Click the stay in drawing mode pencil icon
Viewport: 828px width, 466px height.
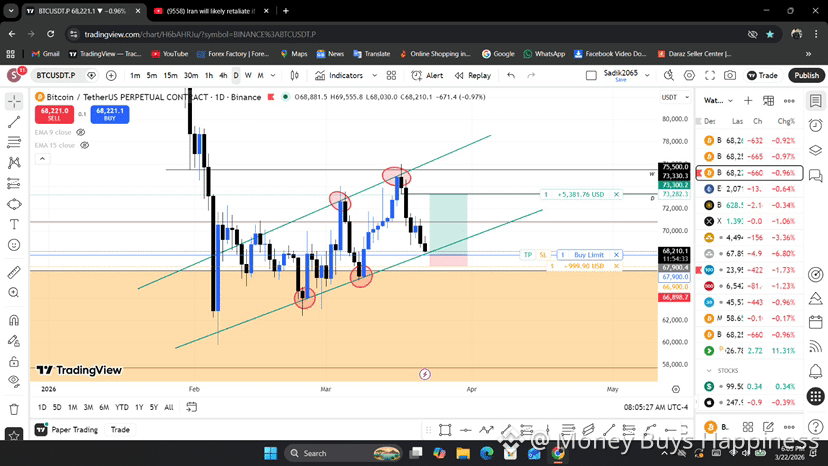tap(14, 341)
